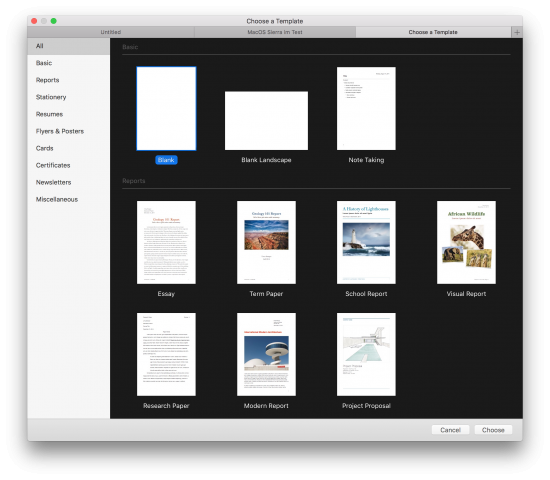Select the Stationery category
This screenshot has width=550, height=480.
[69, 97]
